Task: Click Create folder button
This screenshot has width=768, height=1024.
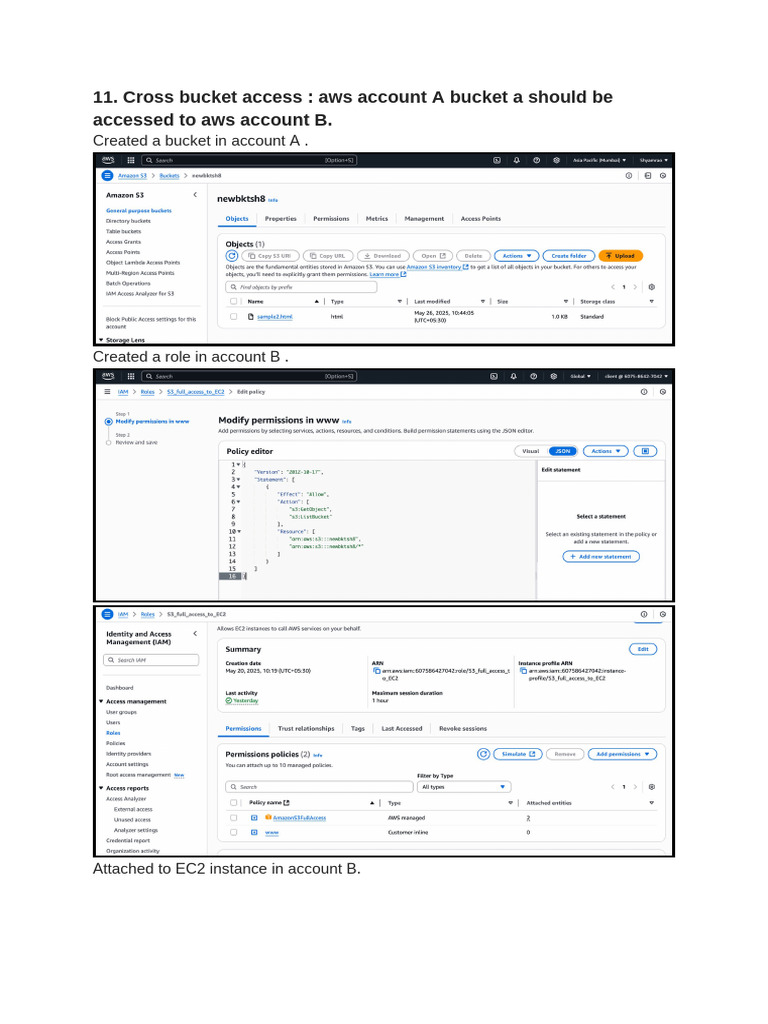Action: tap(569, 256)
